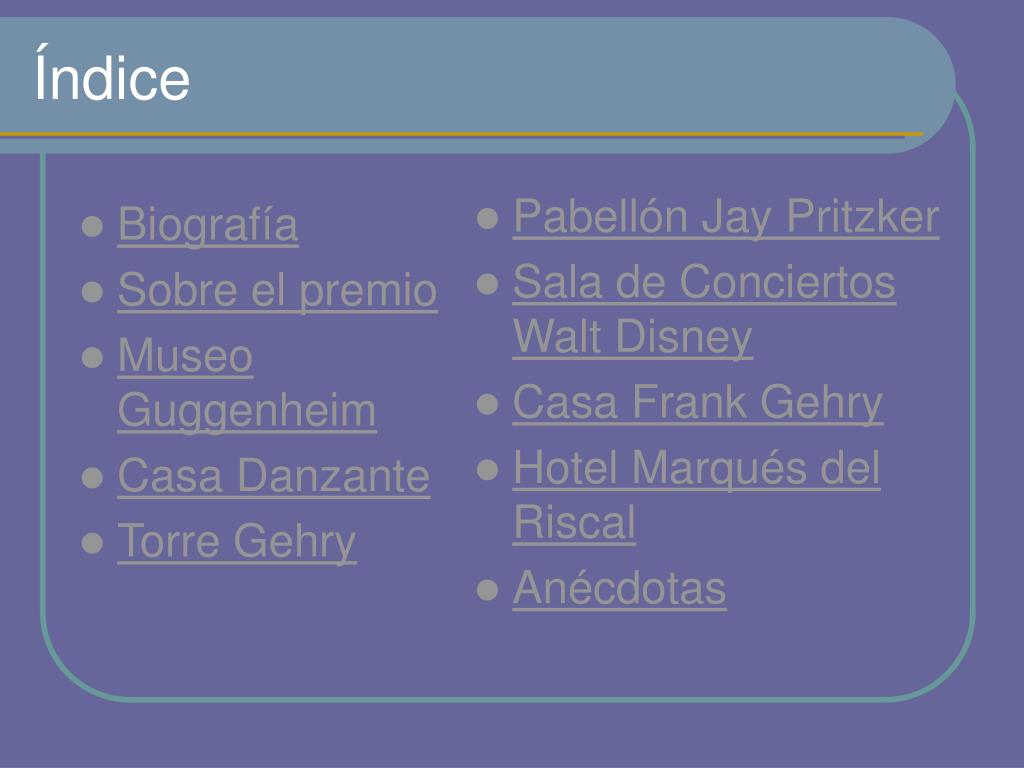
Task: Click the Índice slide title
Action: [112, 79]
